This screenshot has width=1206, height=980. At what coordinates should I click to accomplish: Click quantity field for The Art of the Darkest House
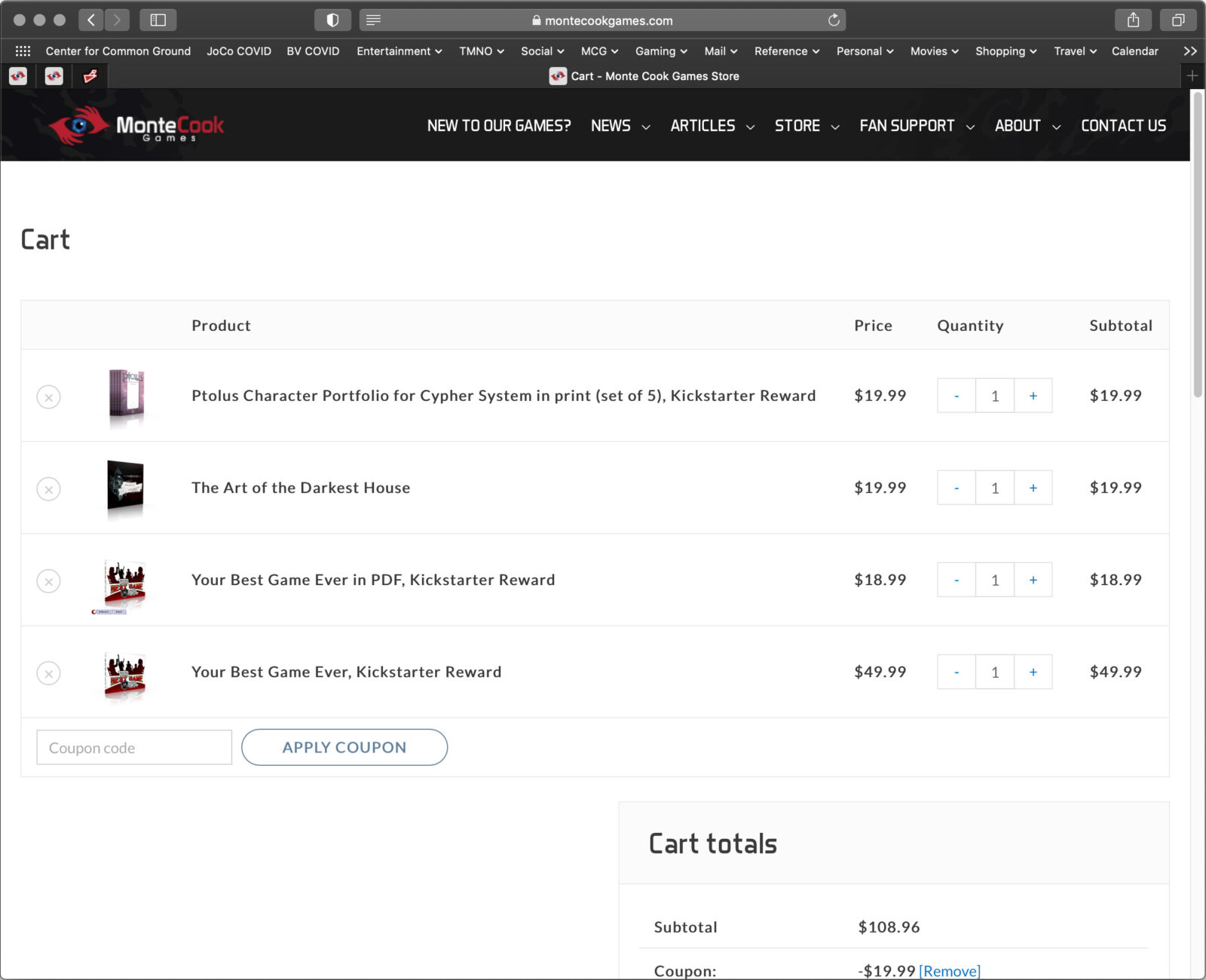point(995,488)
